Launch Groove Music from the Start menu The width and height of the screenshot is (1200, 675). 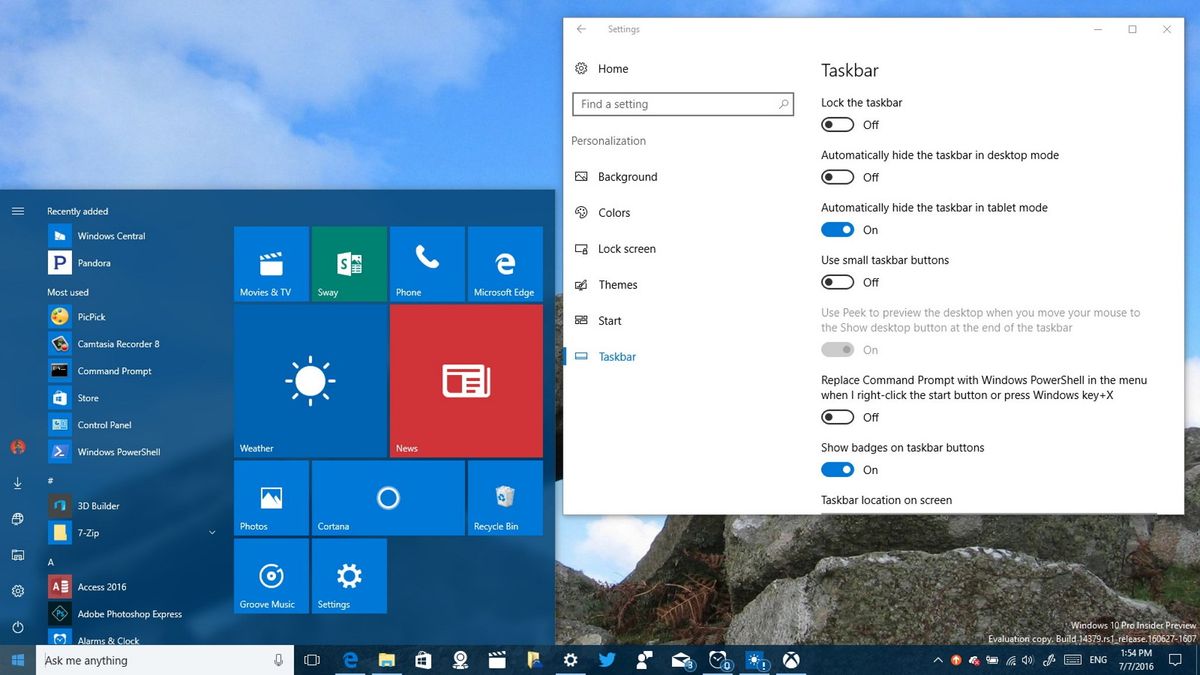pos(270,575)
